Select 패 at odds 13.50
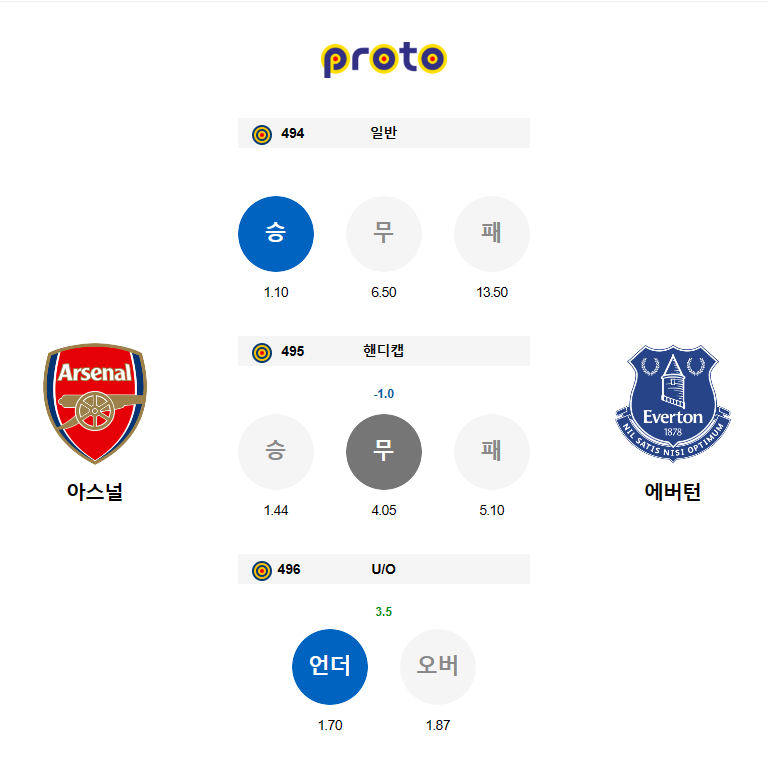Image resolution: width=768 pixels, height=763 pixels. (492, 234)
